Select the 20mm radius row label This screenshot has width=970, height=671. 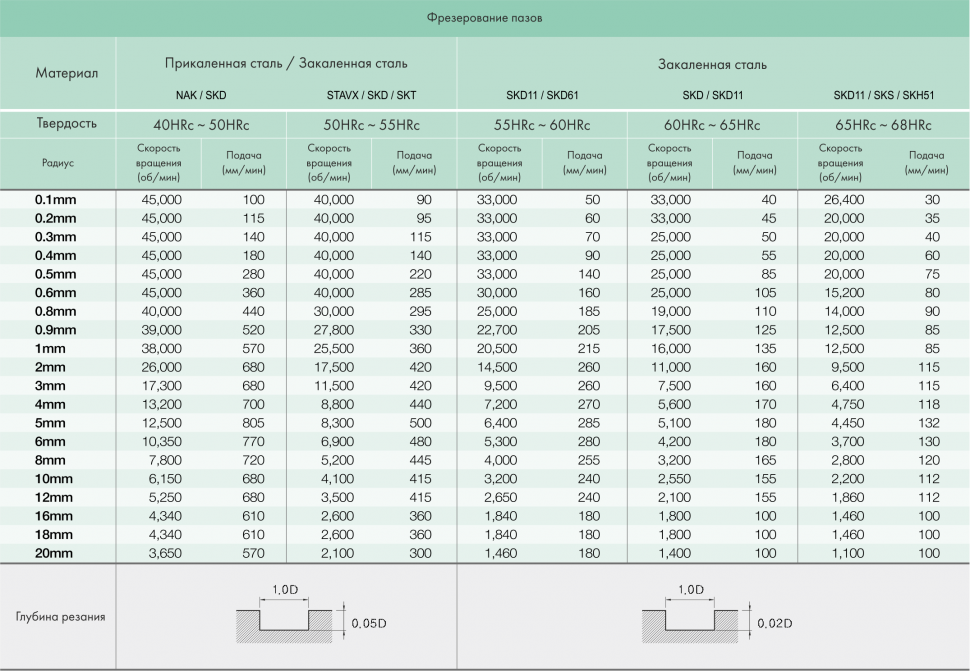click(56, 553)
